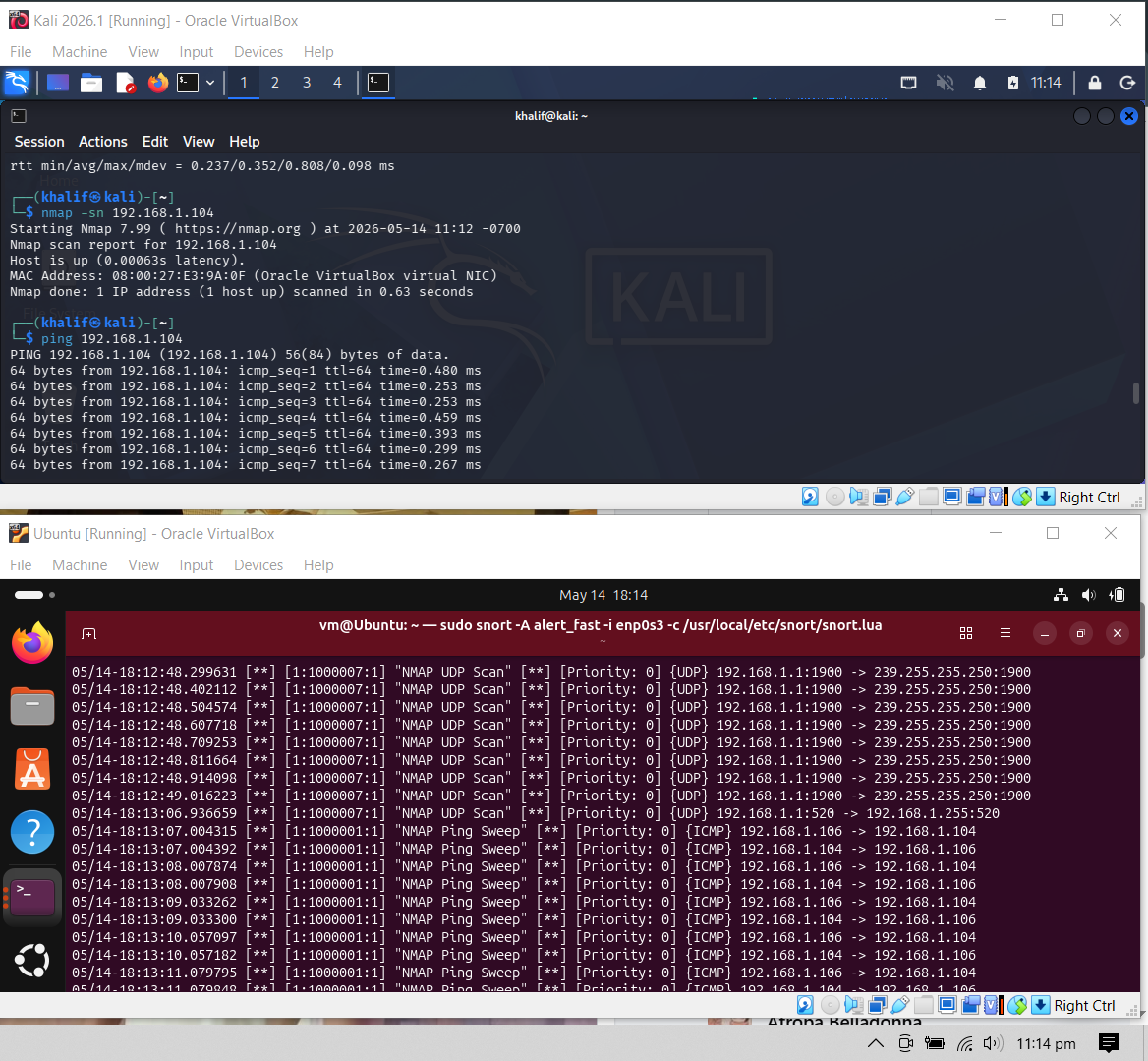Click mouse integration arrow icon in Kali VM status bar
The height and width of the screenshot is (1061, 1148).
coord(1046,497)
